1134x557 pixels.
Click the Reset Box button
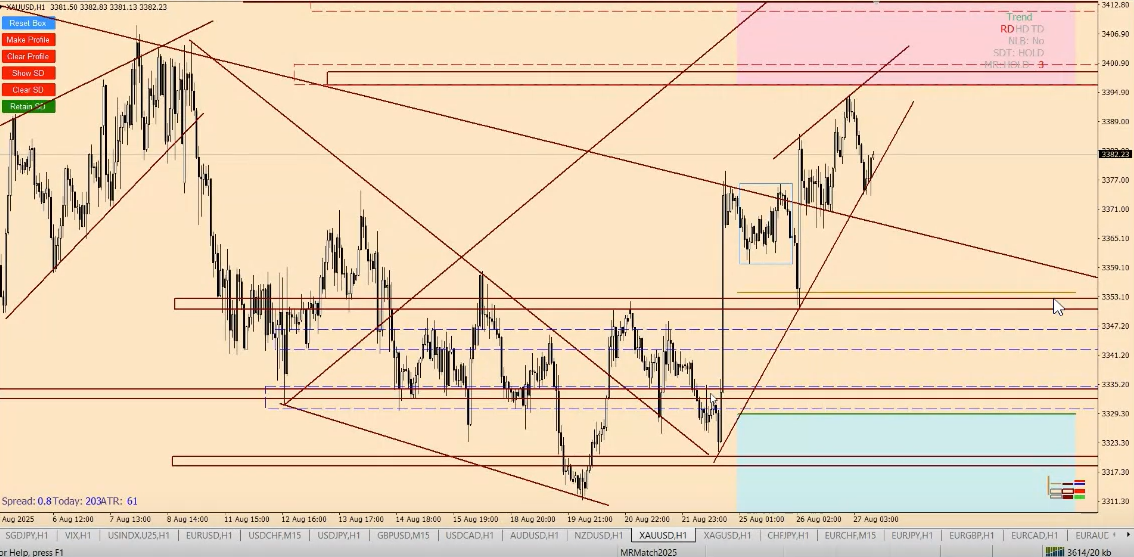27,23
